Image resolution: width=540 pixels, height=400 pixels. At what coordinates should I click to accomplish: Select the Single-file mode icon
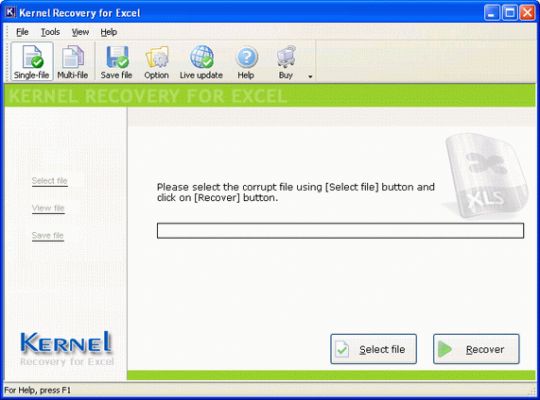32,61
